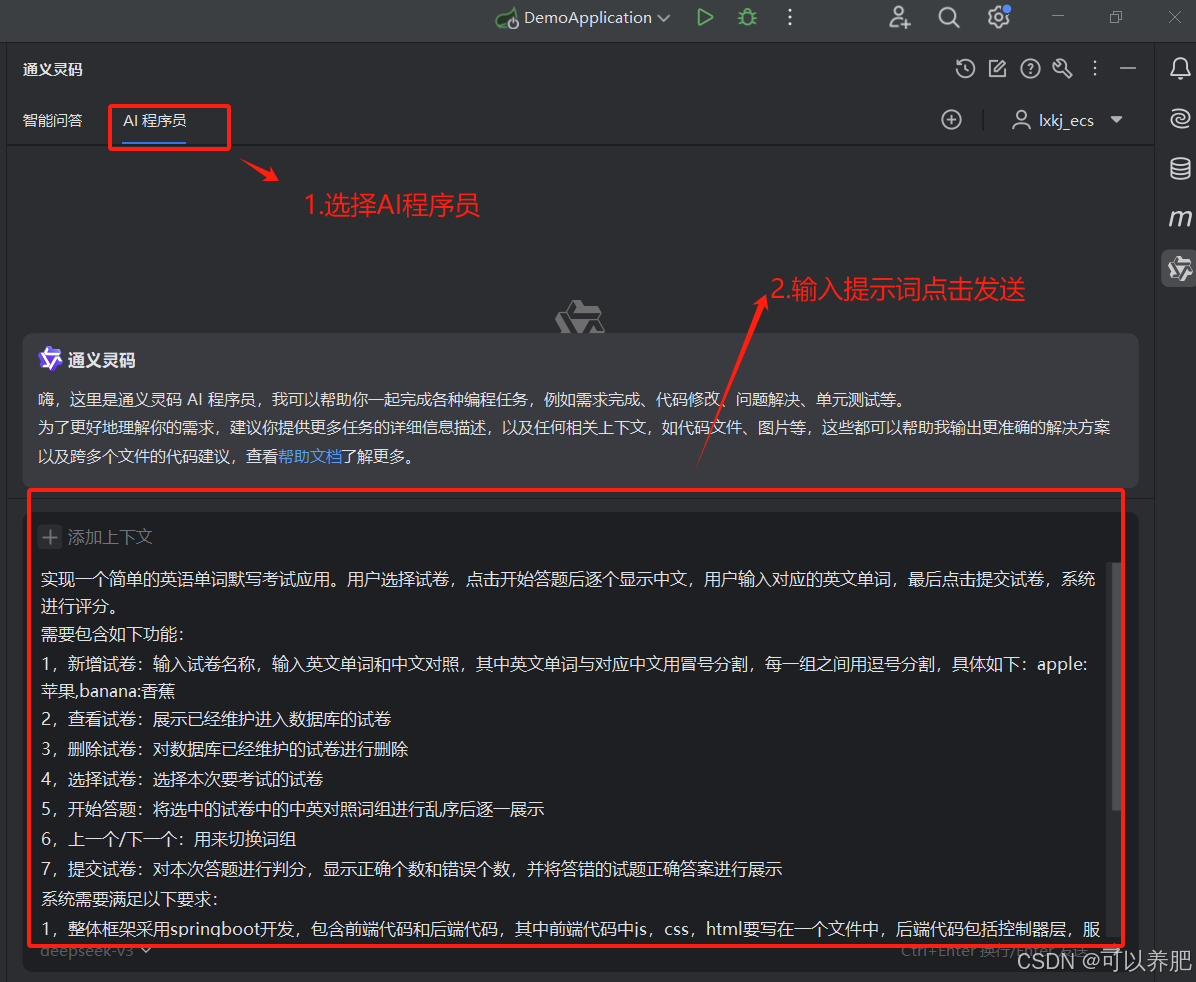Expand the DemoApplication run configuration dropdown
Image resolution: width=1196 pixels, height=982 pixels.
click(x=664, y=18)
